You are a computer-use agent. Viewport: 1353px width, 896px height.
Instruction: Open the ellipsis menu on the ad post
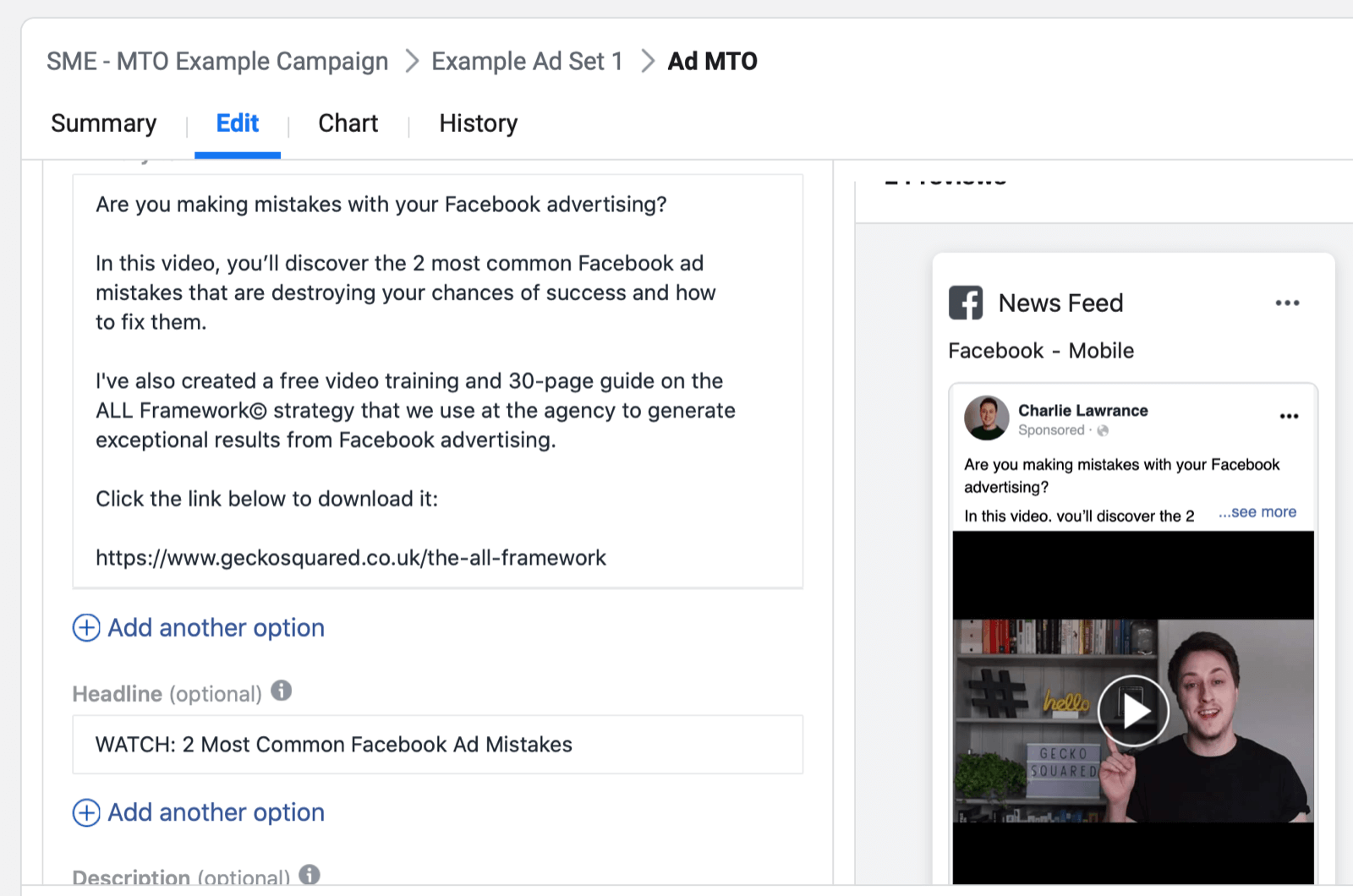click(1289, 415)
